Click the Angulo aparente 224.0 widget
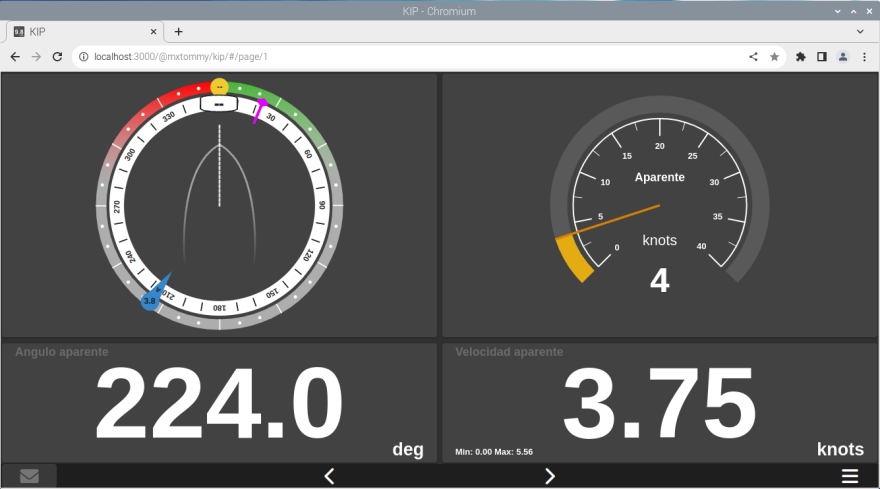This screenshot has width=880, height=489. pyautogui.click(x=219, y=403)
